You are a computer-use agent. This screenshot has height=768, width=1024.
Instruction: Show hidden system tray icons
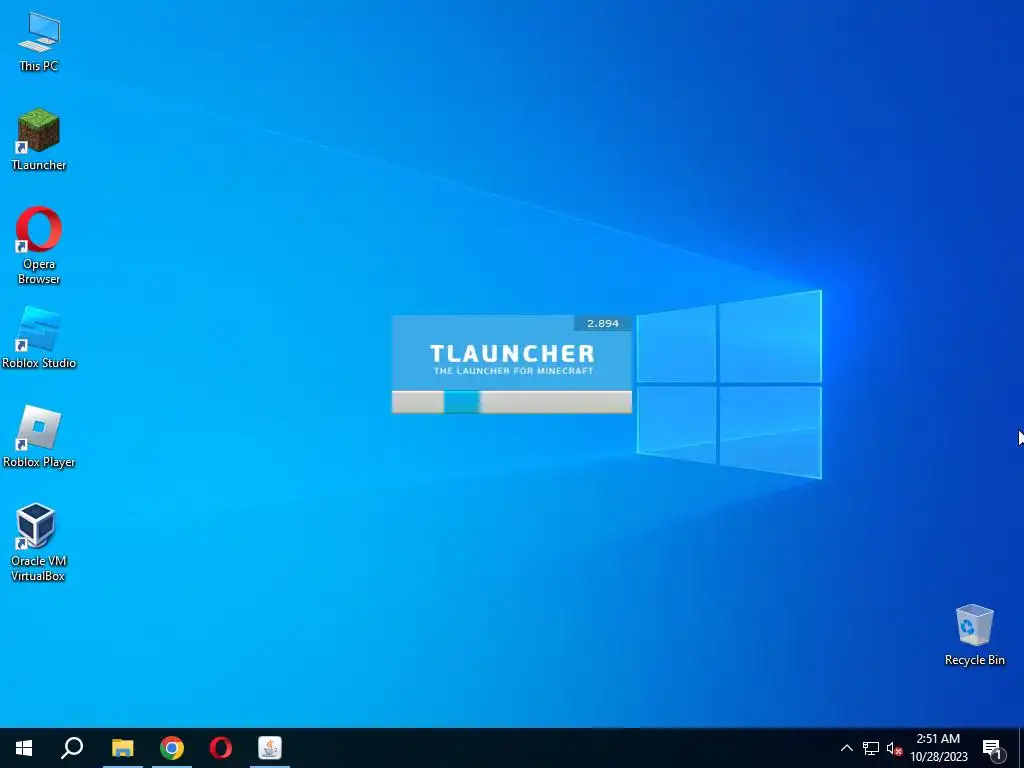pos(846,748)
